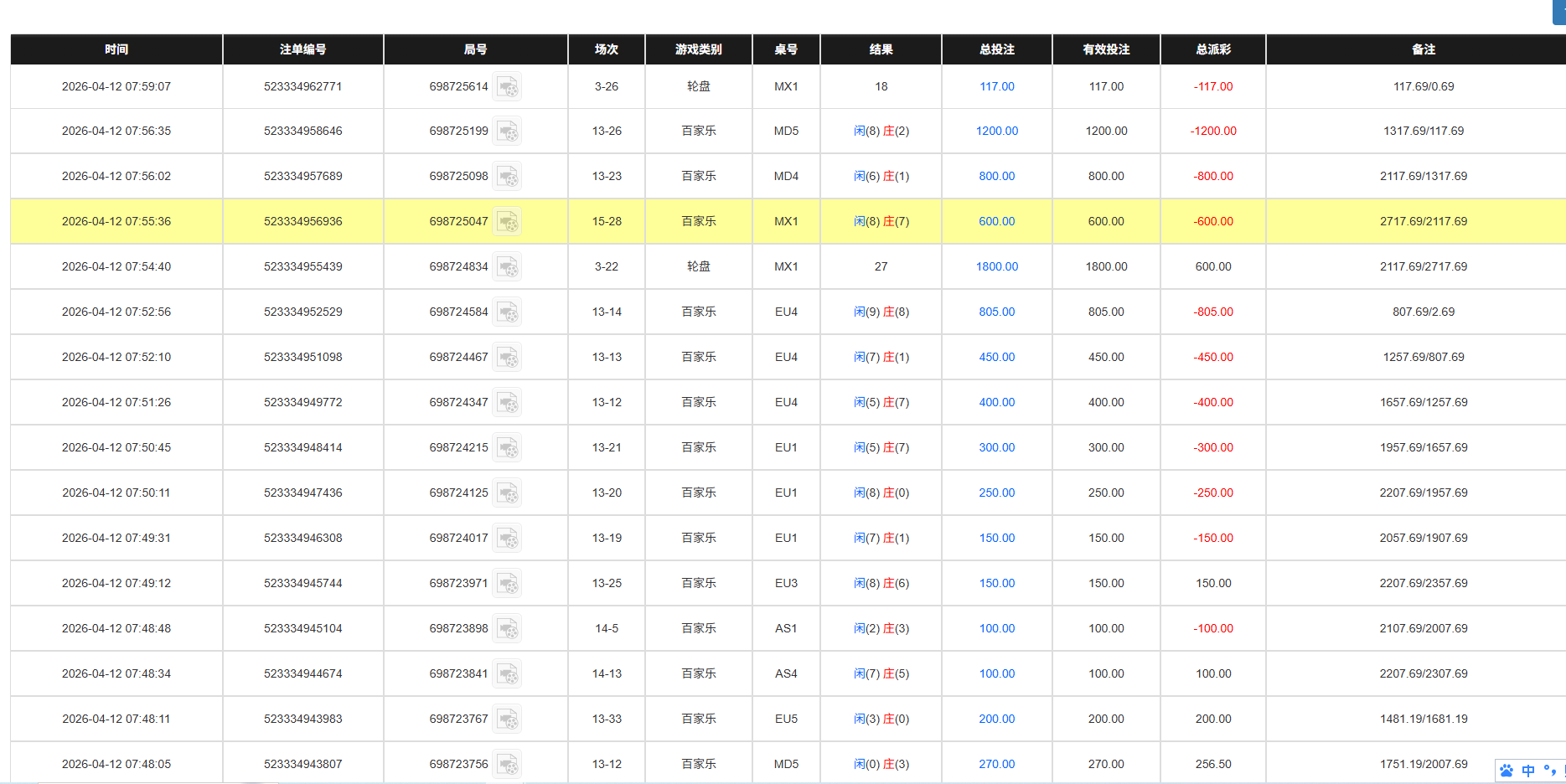Open video replay for round 698723841
The image size is (1566, 784).
point(508,673)
